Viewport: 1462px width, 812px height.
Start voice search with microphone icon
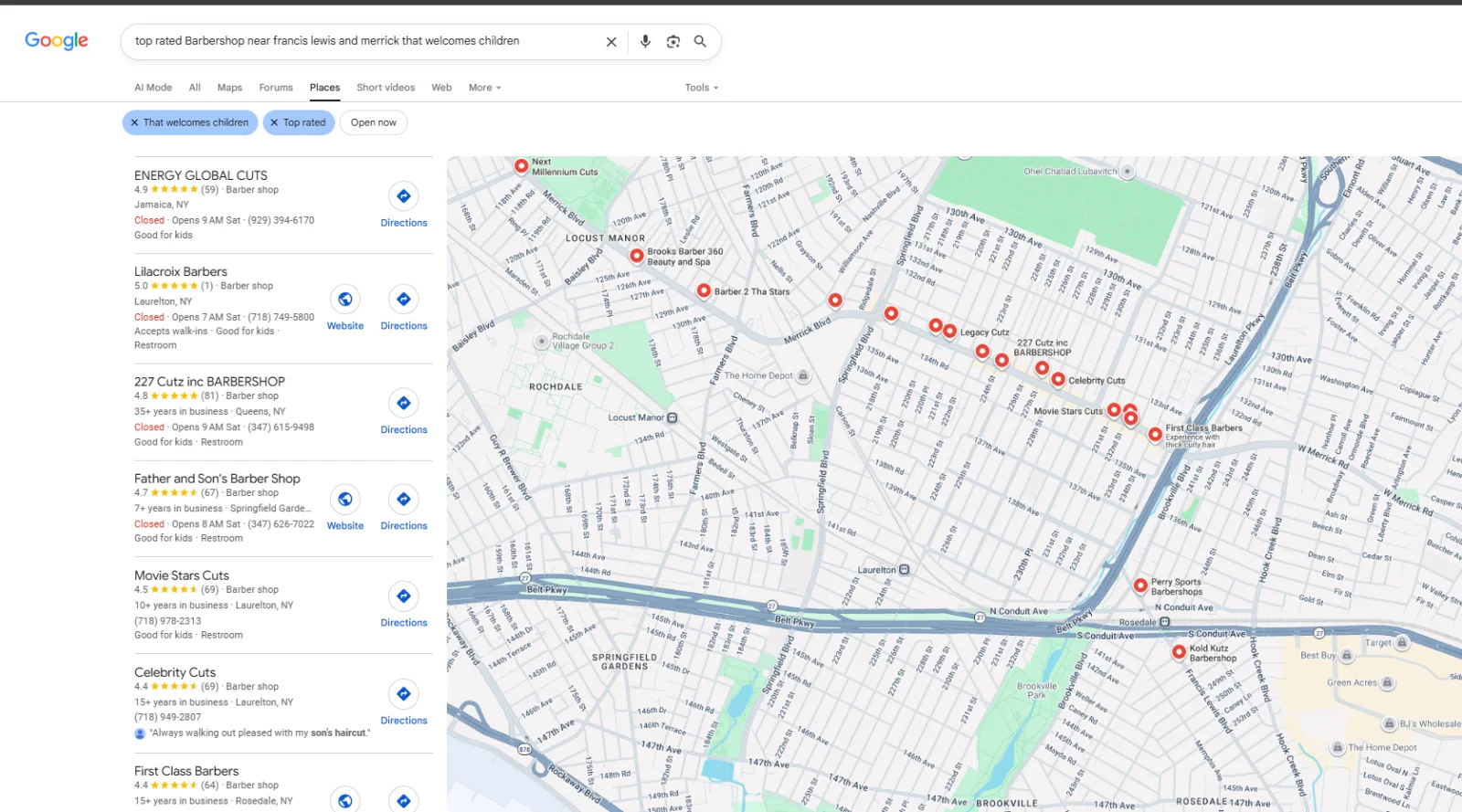coord(645,41)
